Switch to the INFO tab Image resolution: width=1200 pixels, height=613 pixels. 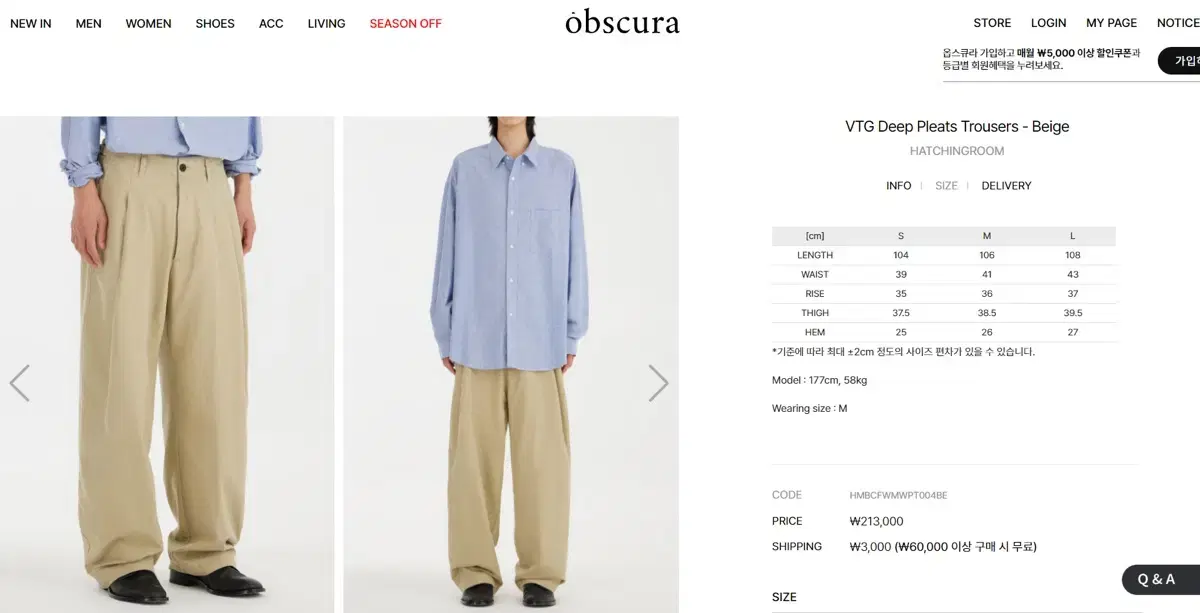pos(899,186)
